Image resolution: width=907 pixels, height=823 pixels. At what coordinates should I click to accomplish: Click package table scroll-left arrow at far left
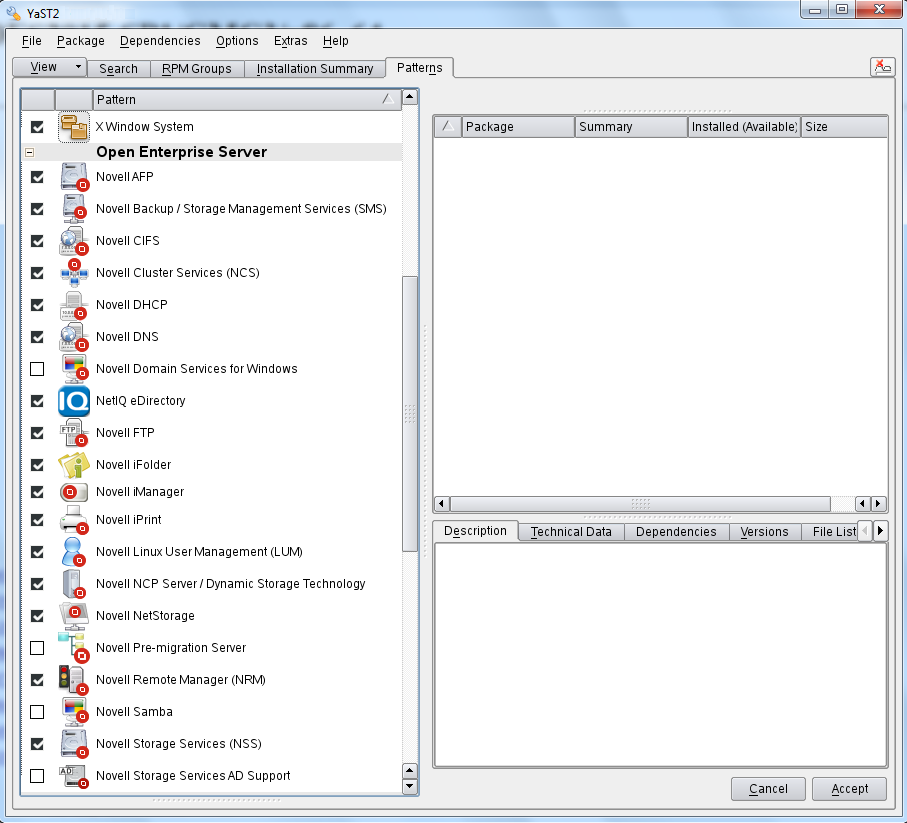[442, 504]
